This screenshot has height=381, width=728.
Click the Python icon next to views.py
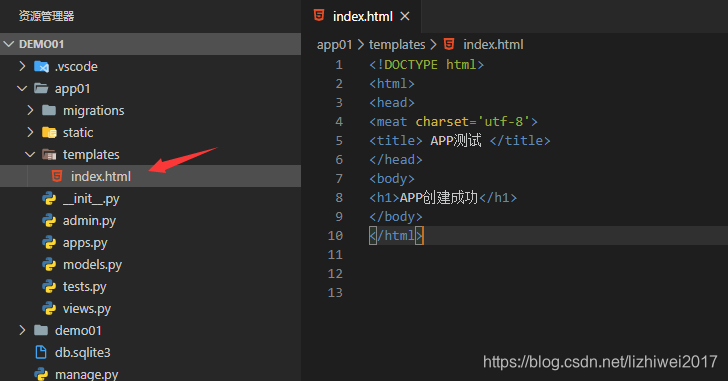pos(49,308)
